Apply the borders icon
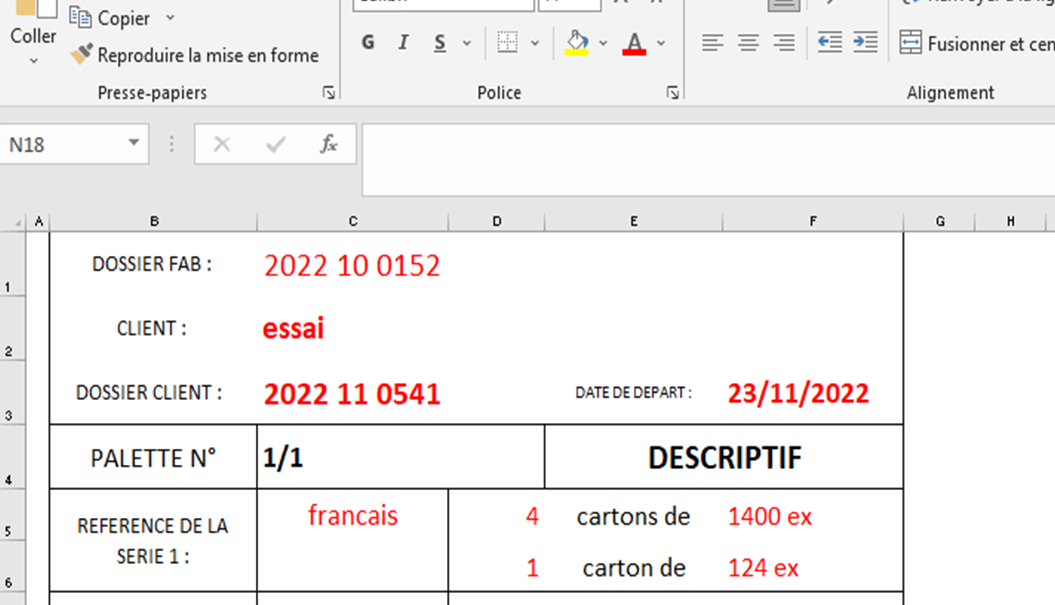1055x605 pixels. pyautogui.click(x=508, y=43)
